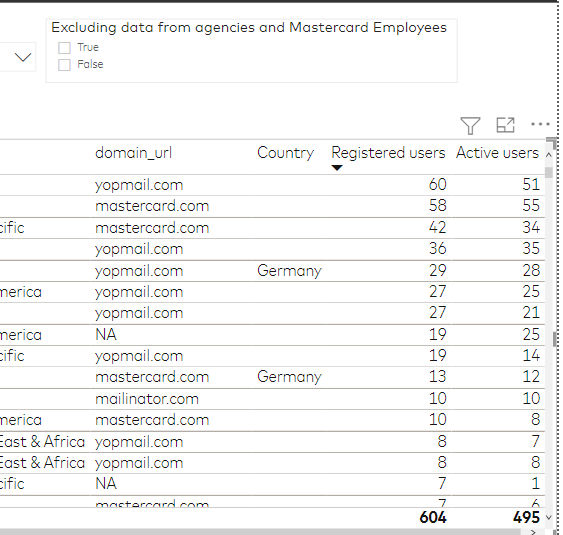Sort by Registered users column header
The image size is (563, 535).
388,153
